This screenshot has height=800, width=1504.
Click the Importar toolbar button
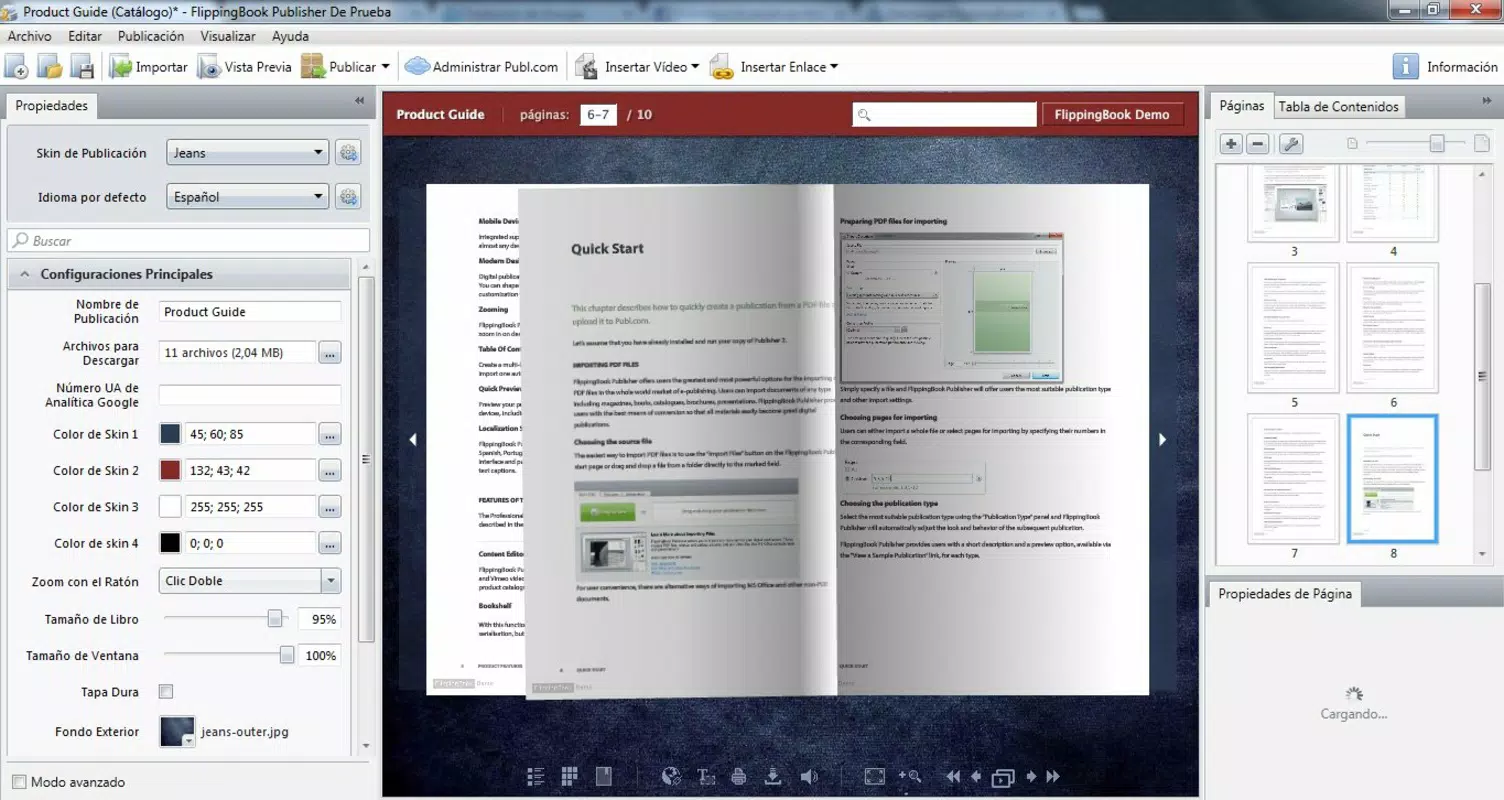pyautogui.click(x=149, y=67)
